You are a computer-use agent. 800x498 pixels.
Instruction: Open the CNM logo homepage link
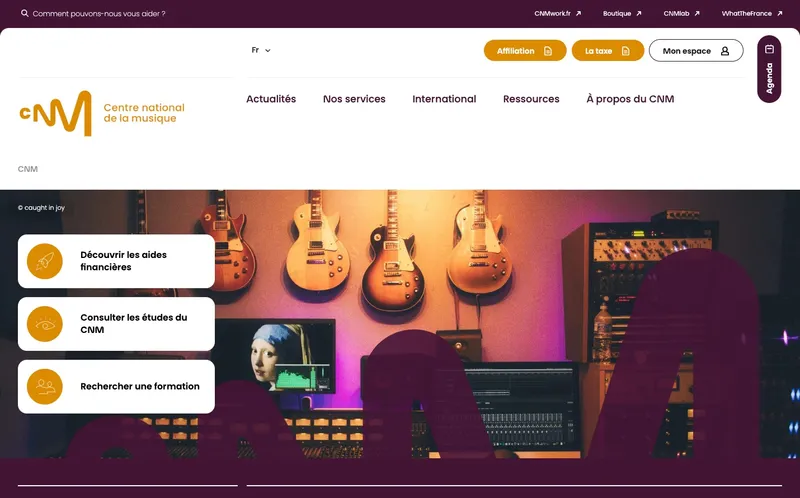(x=102, y=113)
